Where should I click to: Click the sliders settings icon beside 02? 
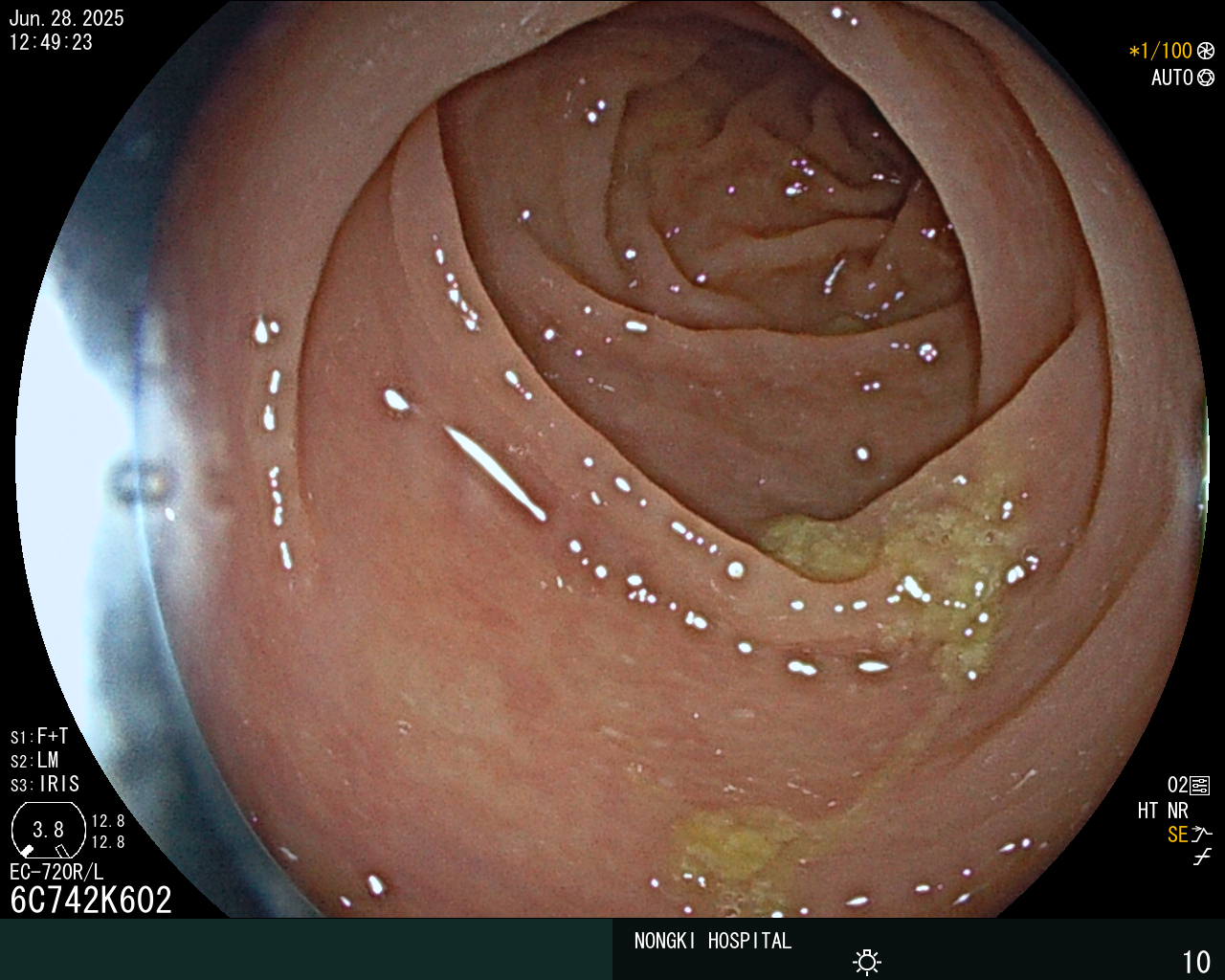[x=1200, y=786]
